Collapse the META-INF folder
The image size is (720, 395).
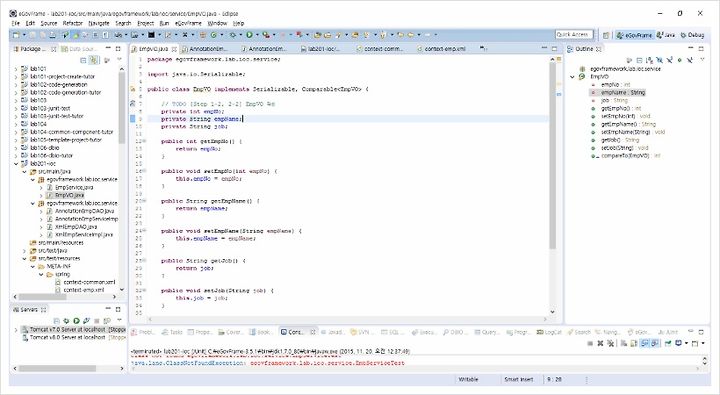pyautogui.click(x=33, y=266)
